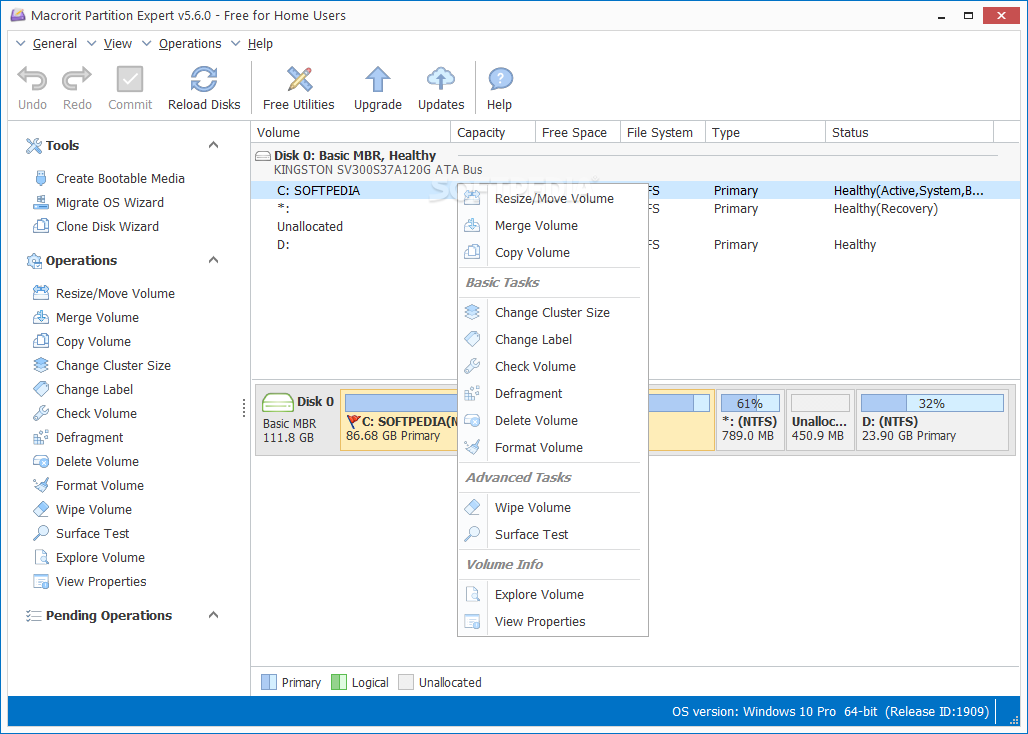Reload Disks using toolbar icon

(x=204, y=79)
